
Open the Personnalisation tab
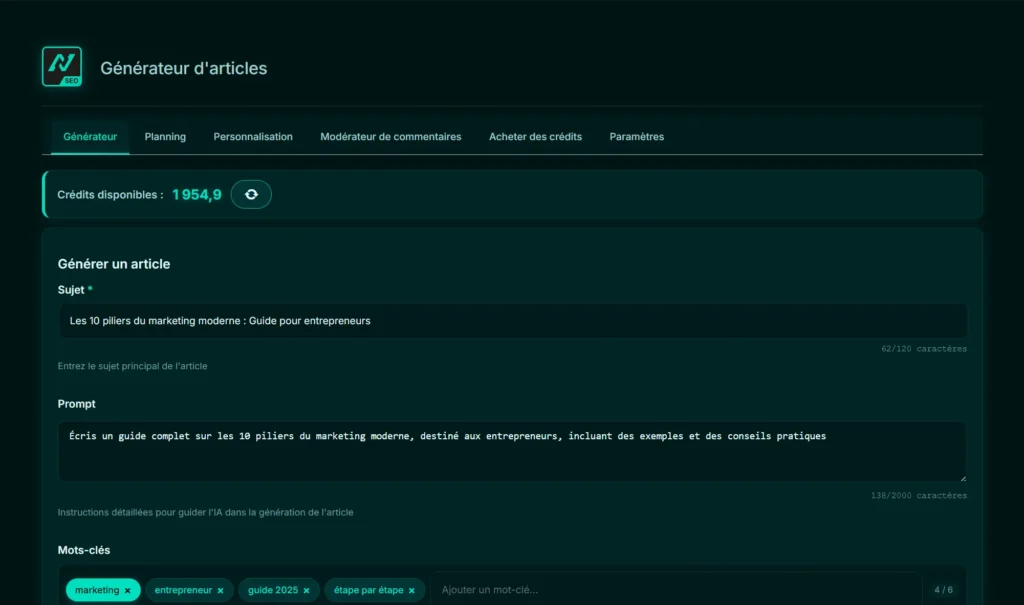coord(253,136)
